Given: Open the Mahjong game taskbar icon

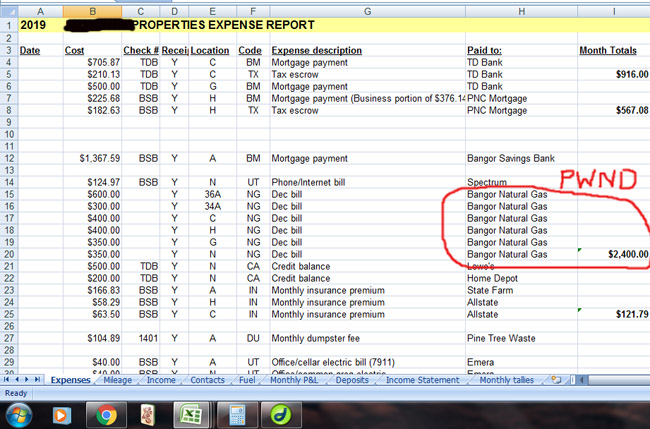Looking at the screenshot, I should (148, 415).
